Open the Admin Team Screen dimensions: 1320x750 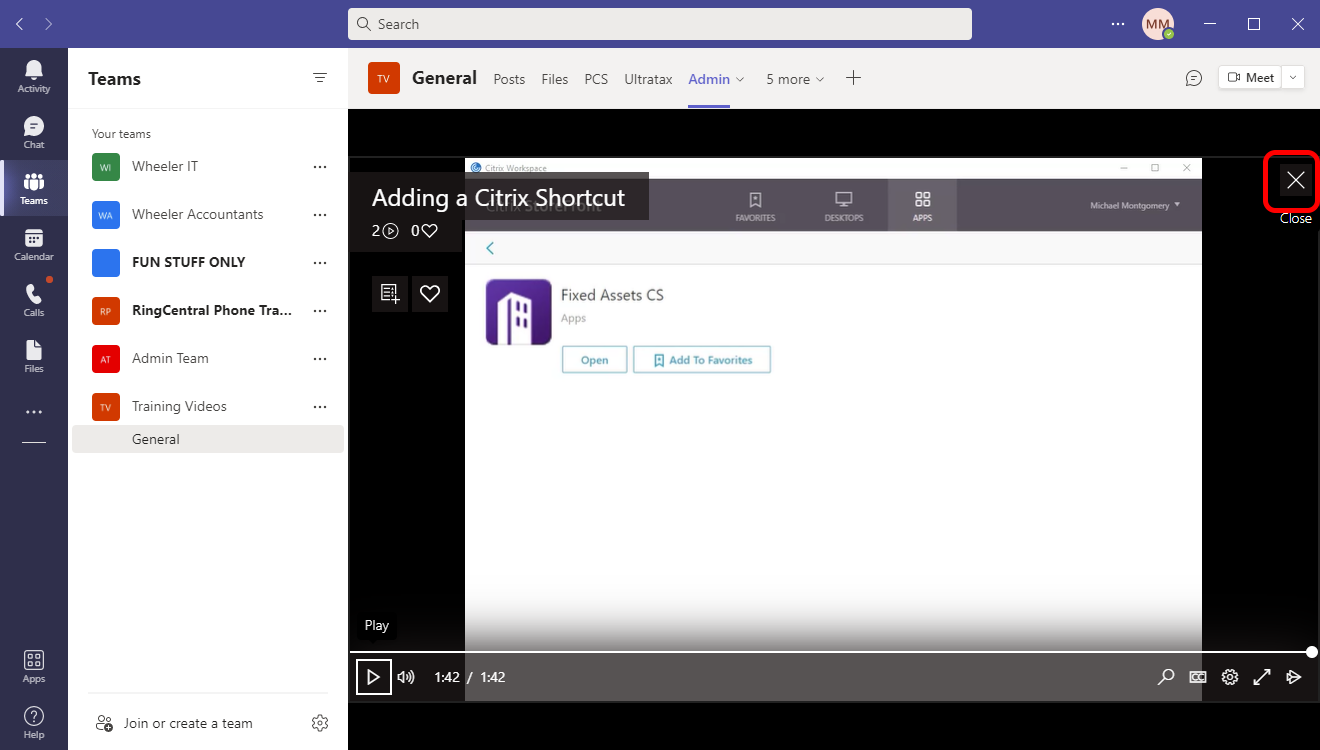pyautogui.click(x=170, y=358)
